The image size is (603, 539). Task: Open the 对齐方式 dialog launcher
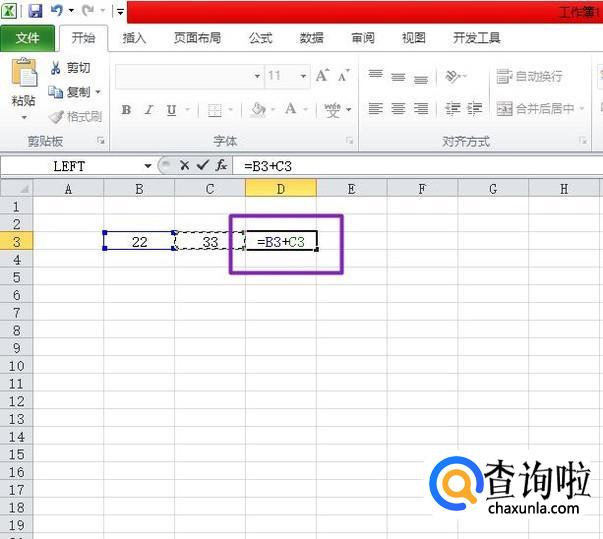coord(583,141)
